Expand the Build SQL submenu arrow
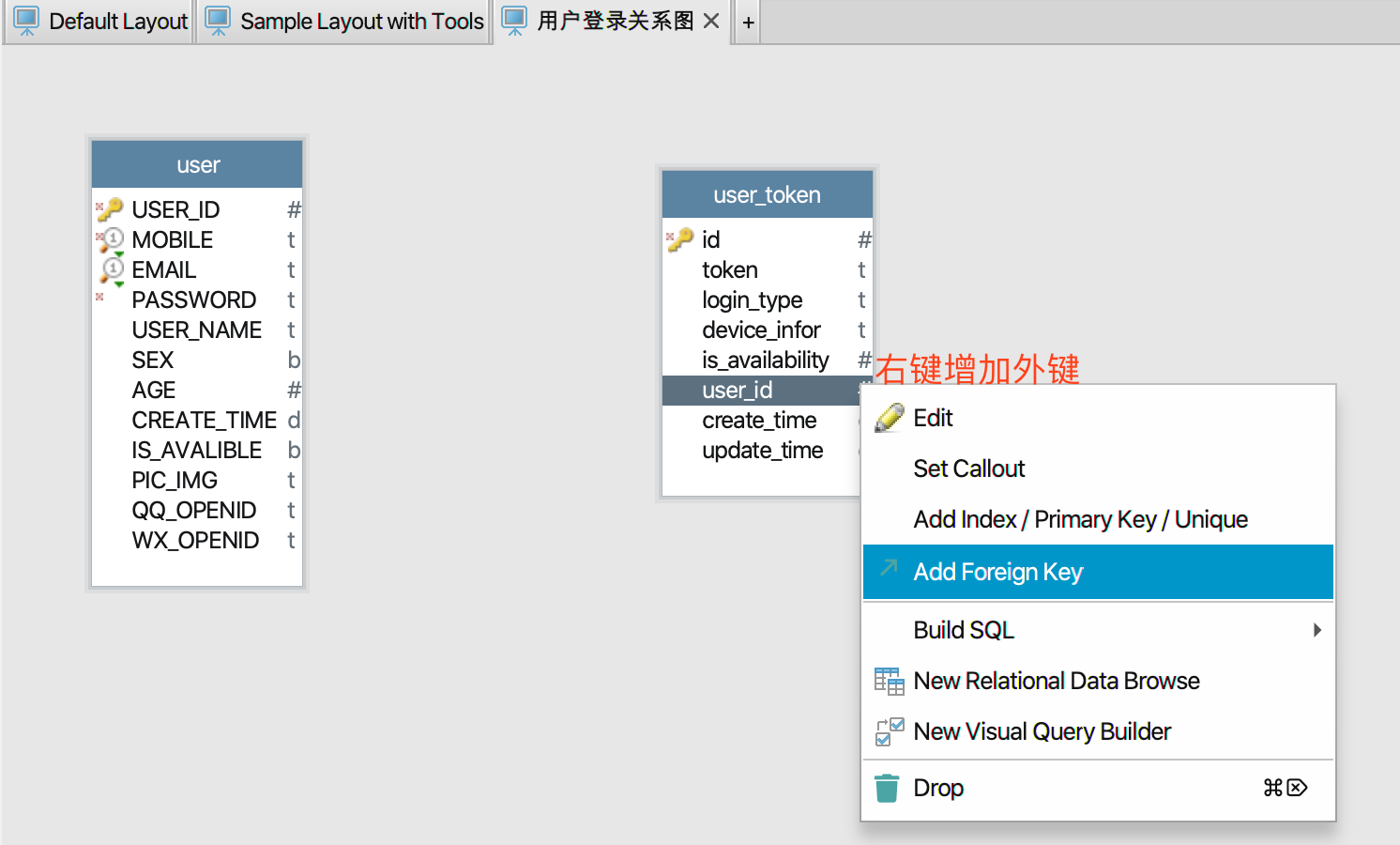Screen dimensions: 1400x845 1317,630
